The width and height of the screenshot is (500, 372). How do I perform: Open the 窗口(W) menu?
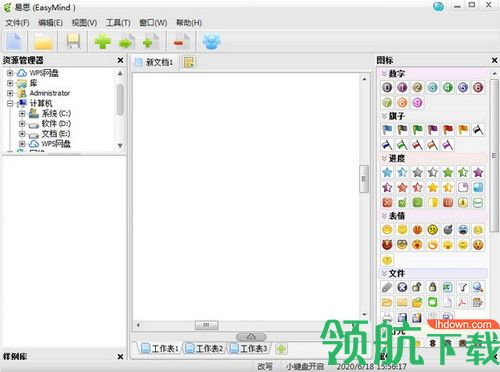coord(153,23)
